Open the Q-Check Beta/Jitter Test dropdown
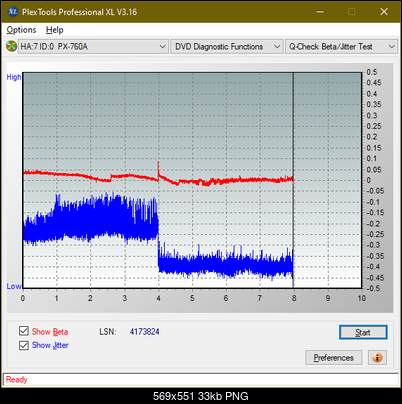 tap(341, 47)
